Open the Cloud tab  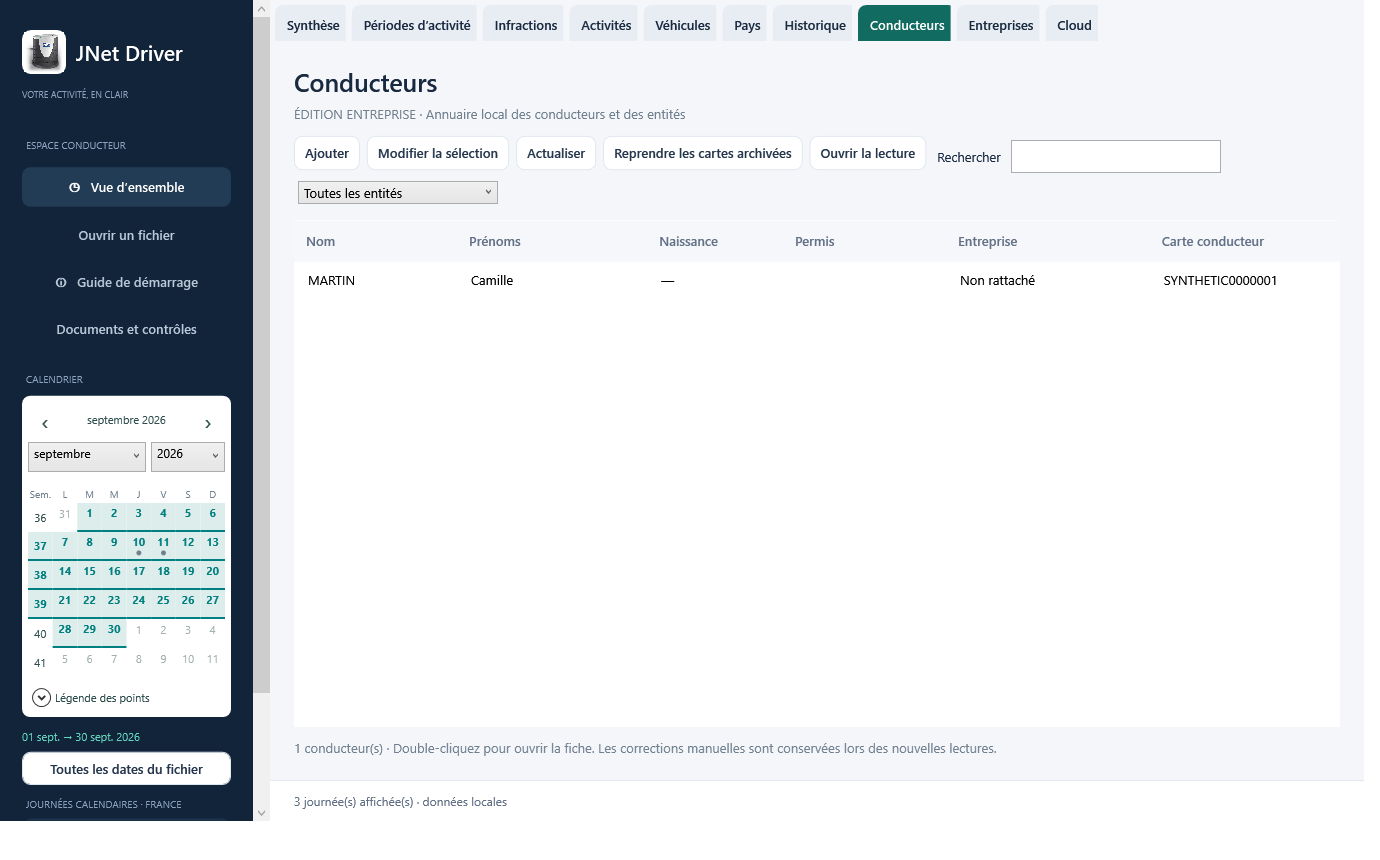pos(1074,25)
